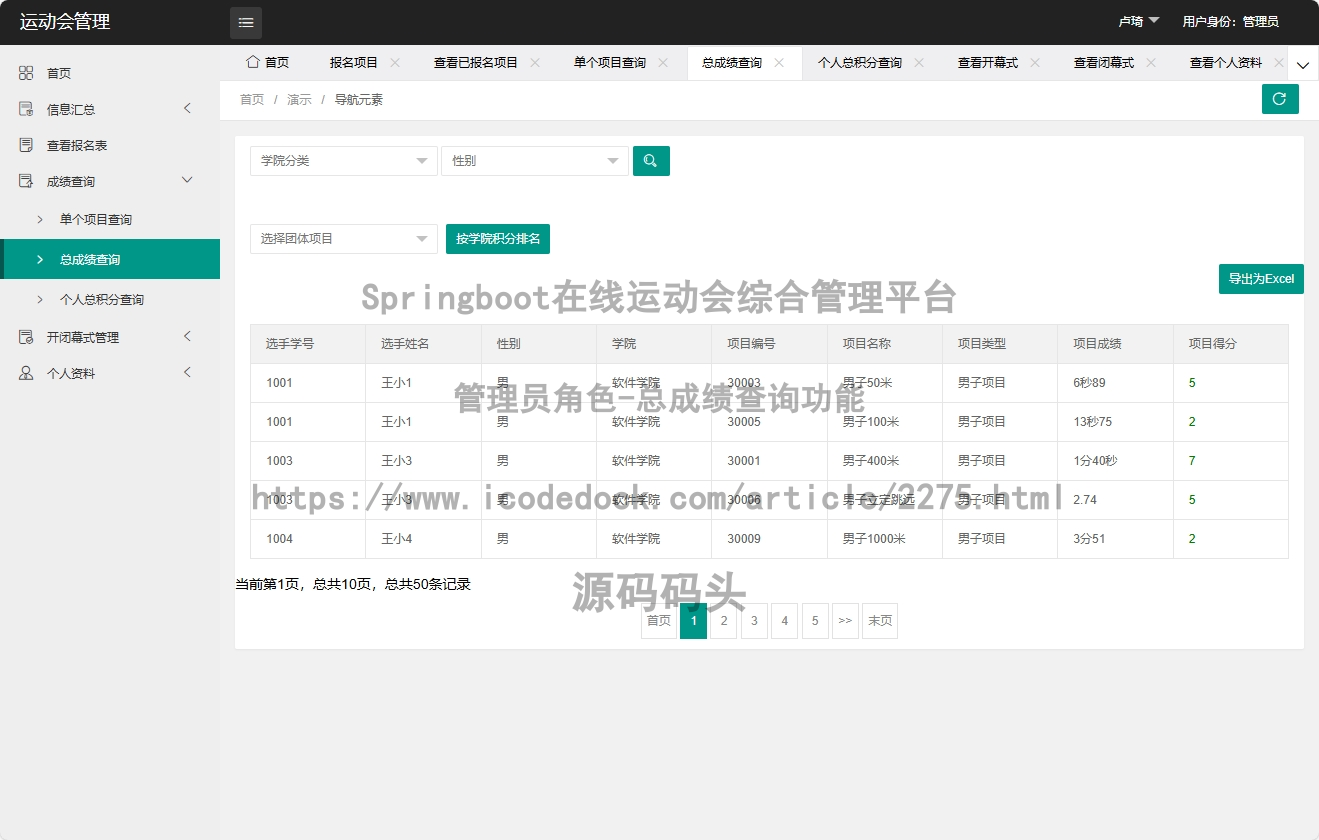Close the 查看闭幕式 tab

click(x=1151, y=62)
